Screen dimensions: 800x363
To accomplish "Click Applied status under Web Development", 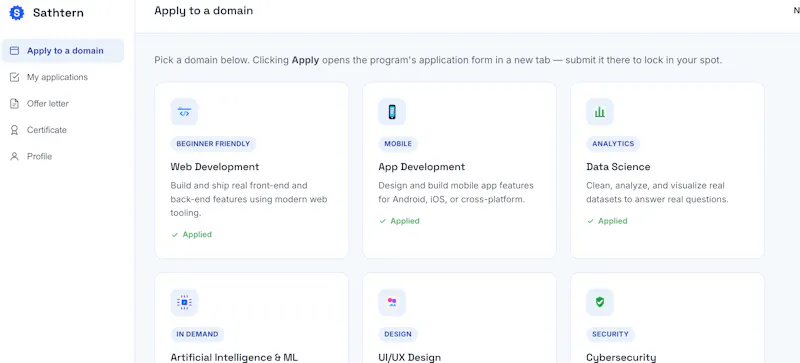I will coord(192,235).
